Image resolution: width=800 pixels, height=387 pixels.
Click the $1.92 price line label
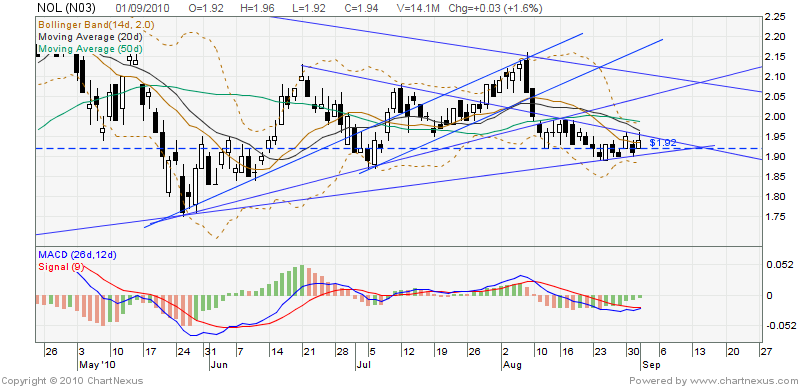[663, 143]
